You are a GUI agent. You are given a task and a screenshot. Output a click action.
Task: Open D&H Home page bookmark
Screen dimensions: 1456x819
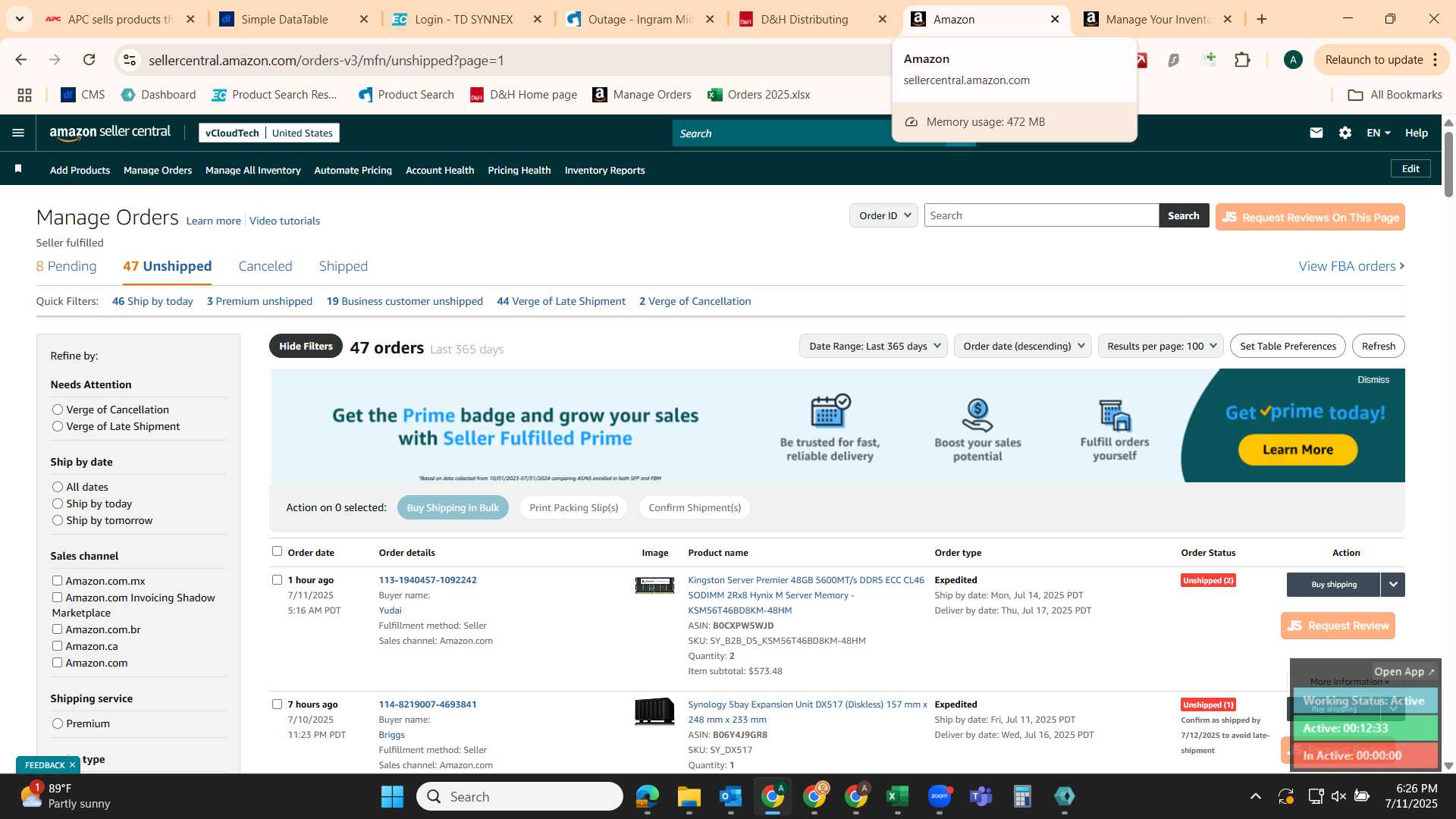[523, 95]
